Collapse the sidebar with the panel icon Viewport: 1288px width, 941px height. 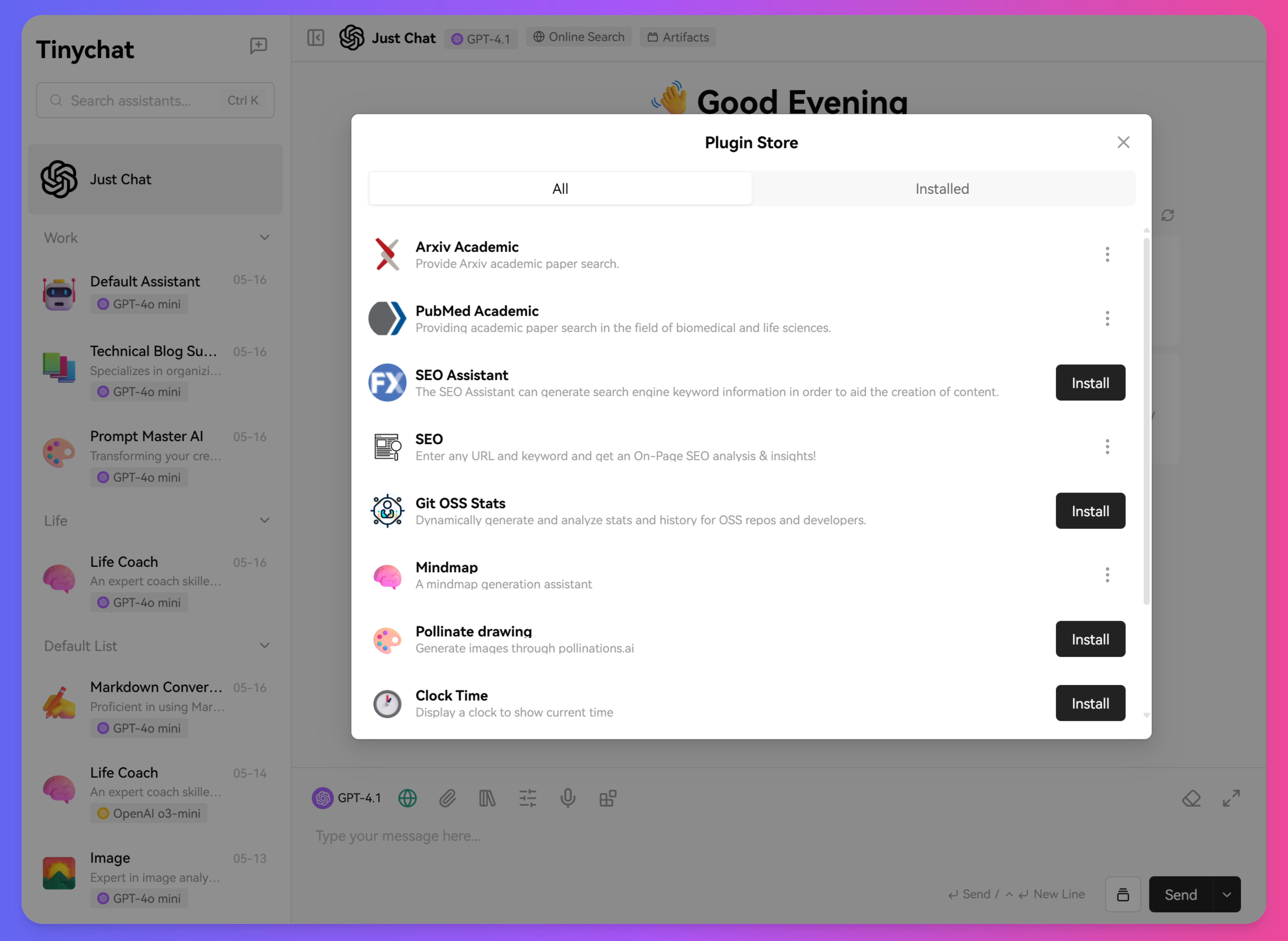tap(316, 38)
